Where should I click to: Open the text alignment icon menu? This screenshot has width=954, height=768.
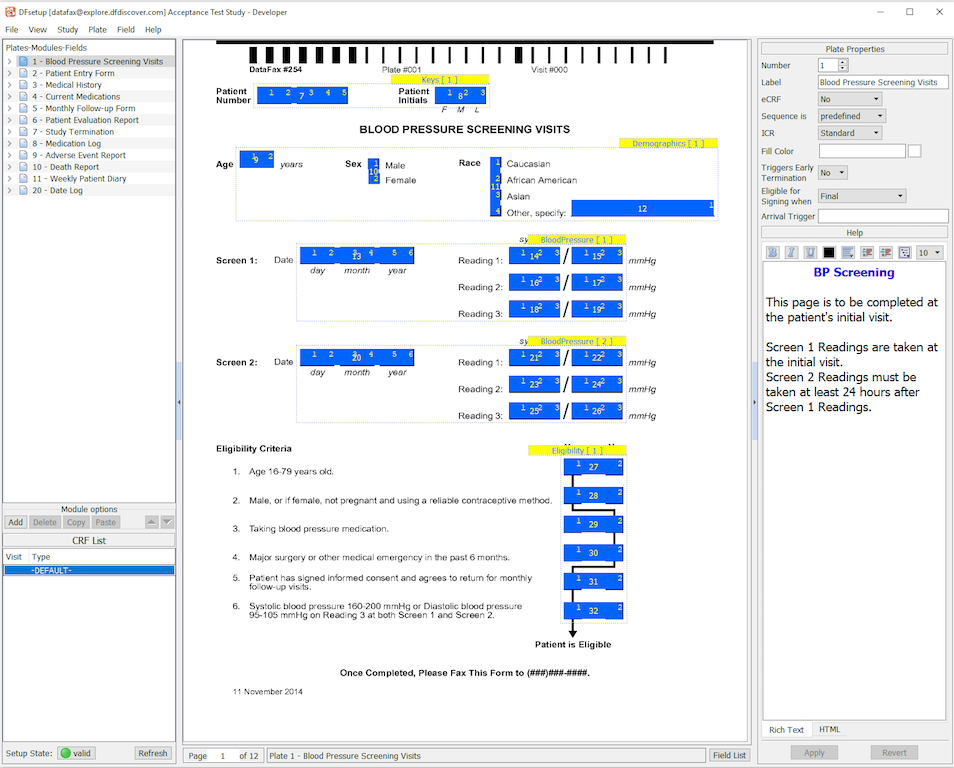tap(848, 253)
